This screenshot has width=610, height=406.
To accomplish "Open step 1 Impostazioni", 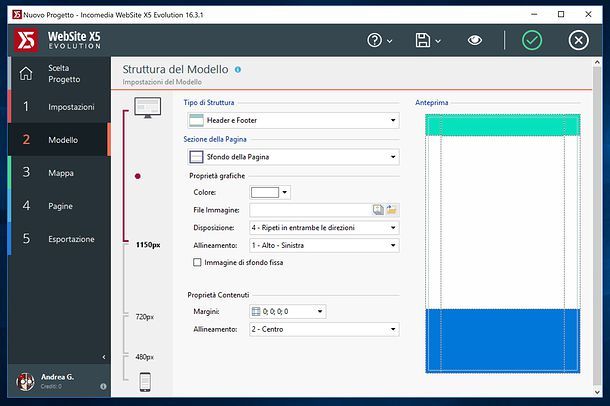I will (59, 107).
